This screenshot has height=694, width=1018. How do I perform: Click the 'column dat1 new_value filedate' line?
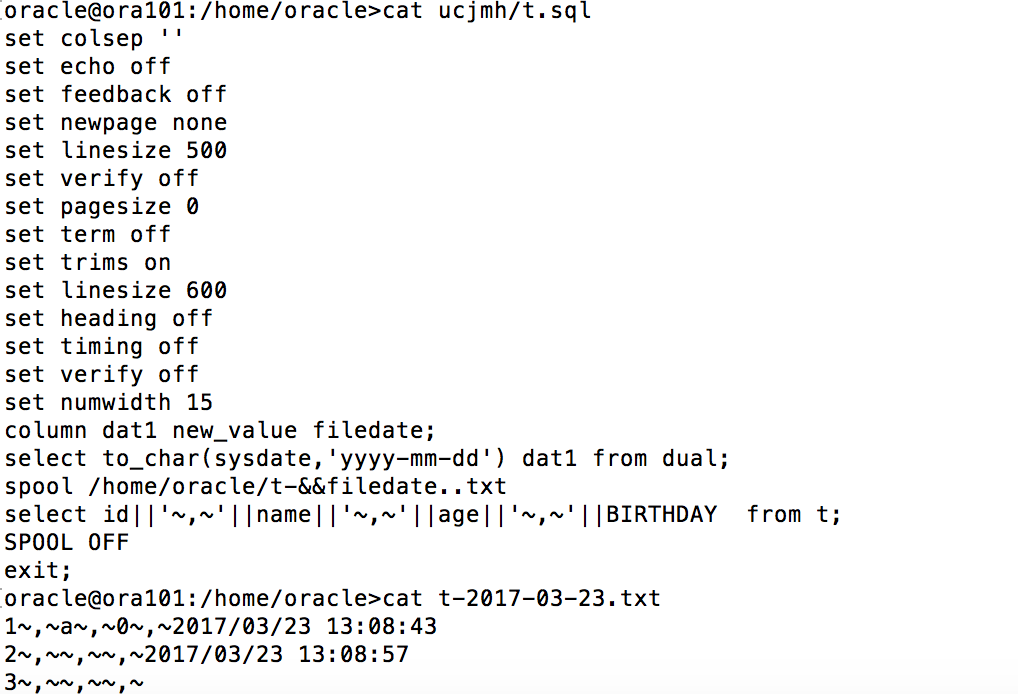point(219,430)
